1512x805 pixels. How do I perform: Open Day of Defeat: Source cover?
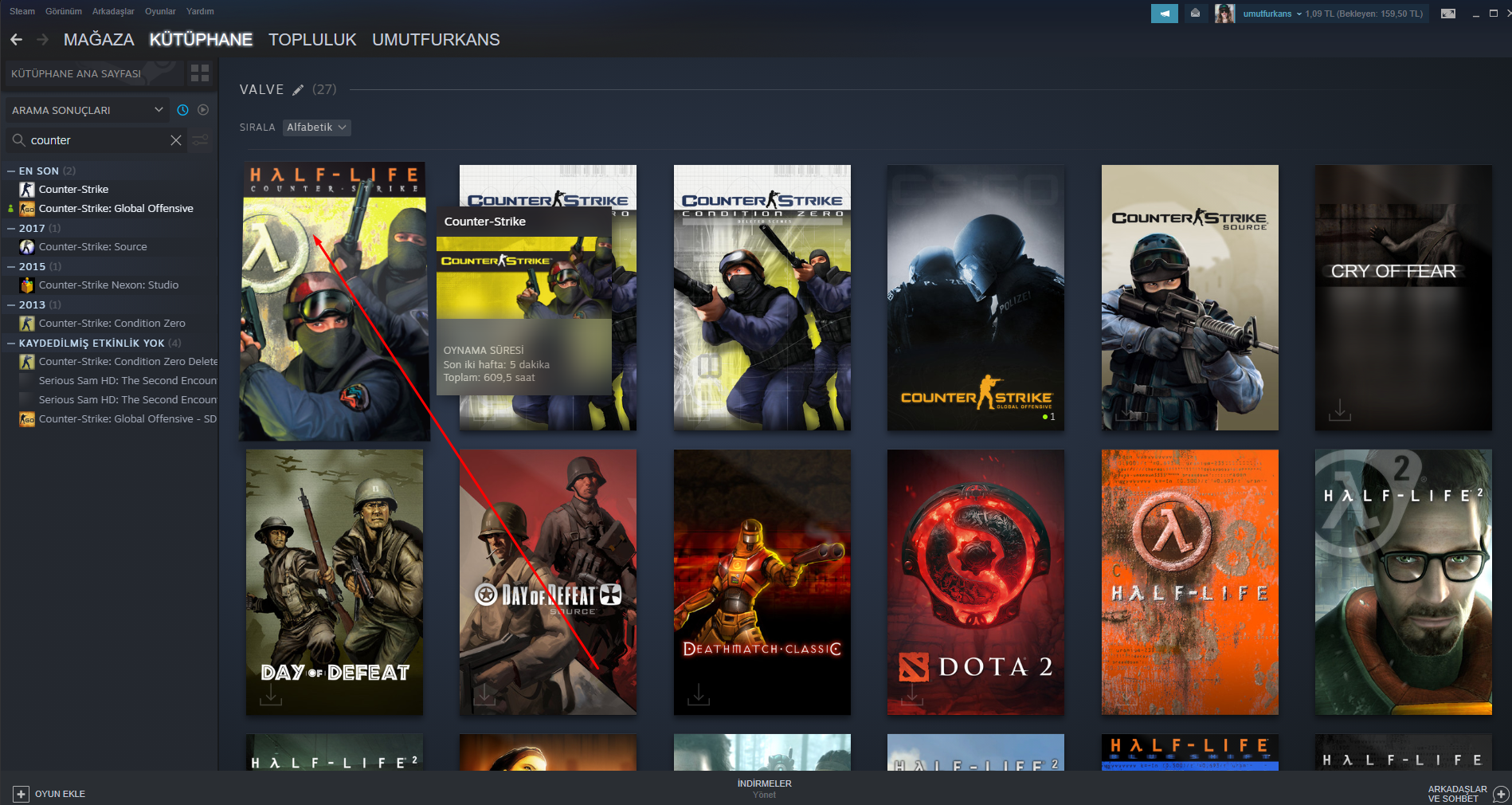(x=548, y=582)
